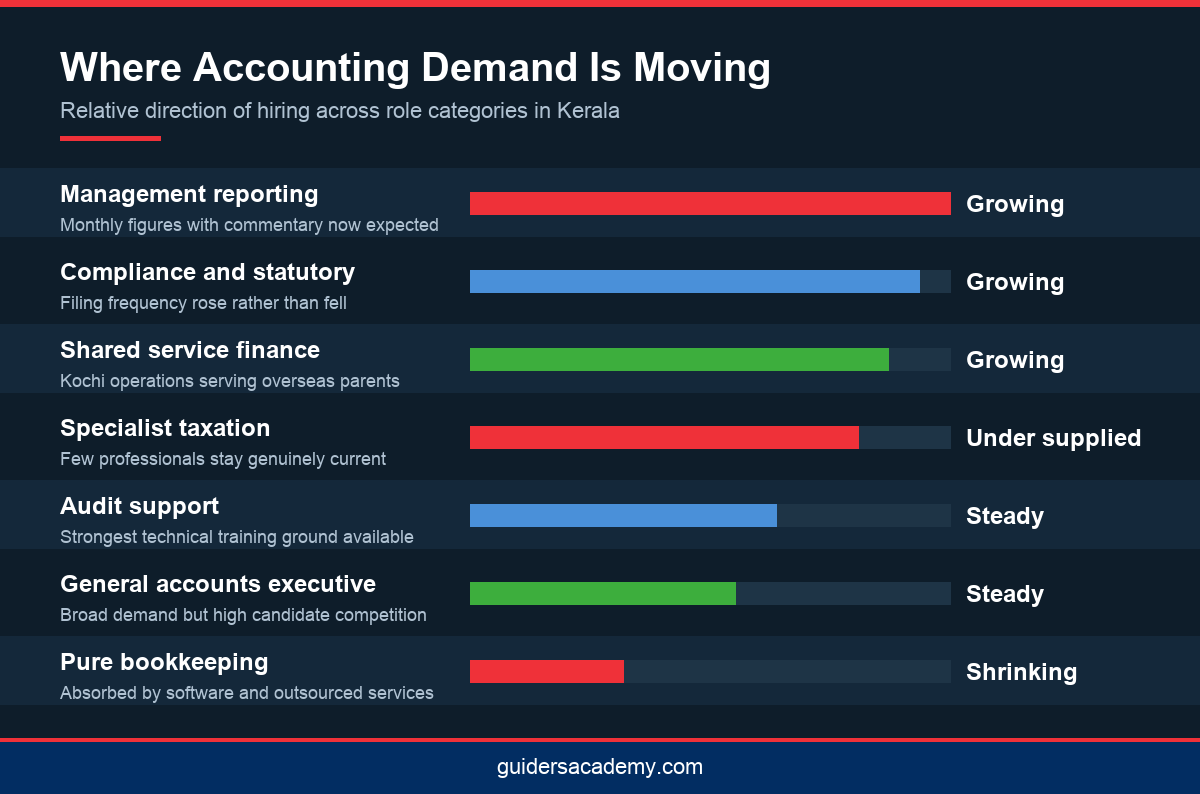Open the guidersacademy.com link in footer
This screenshot has width=1200, height=794.
[x=600, y=767]
